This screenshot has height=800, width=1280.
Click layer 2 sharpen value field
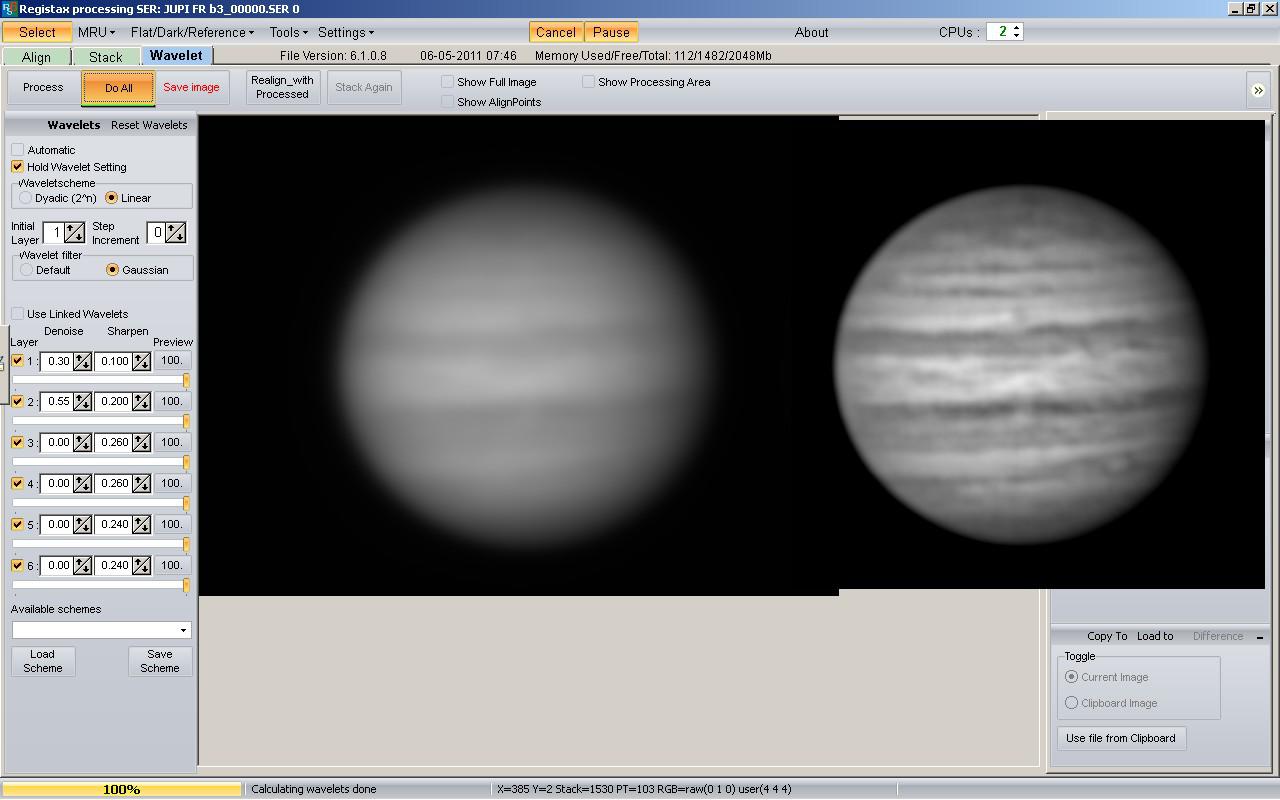(x=114, y=402)
